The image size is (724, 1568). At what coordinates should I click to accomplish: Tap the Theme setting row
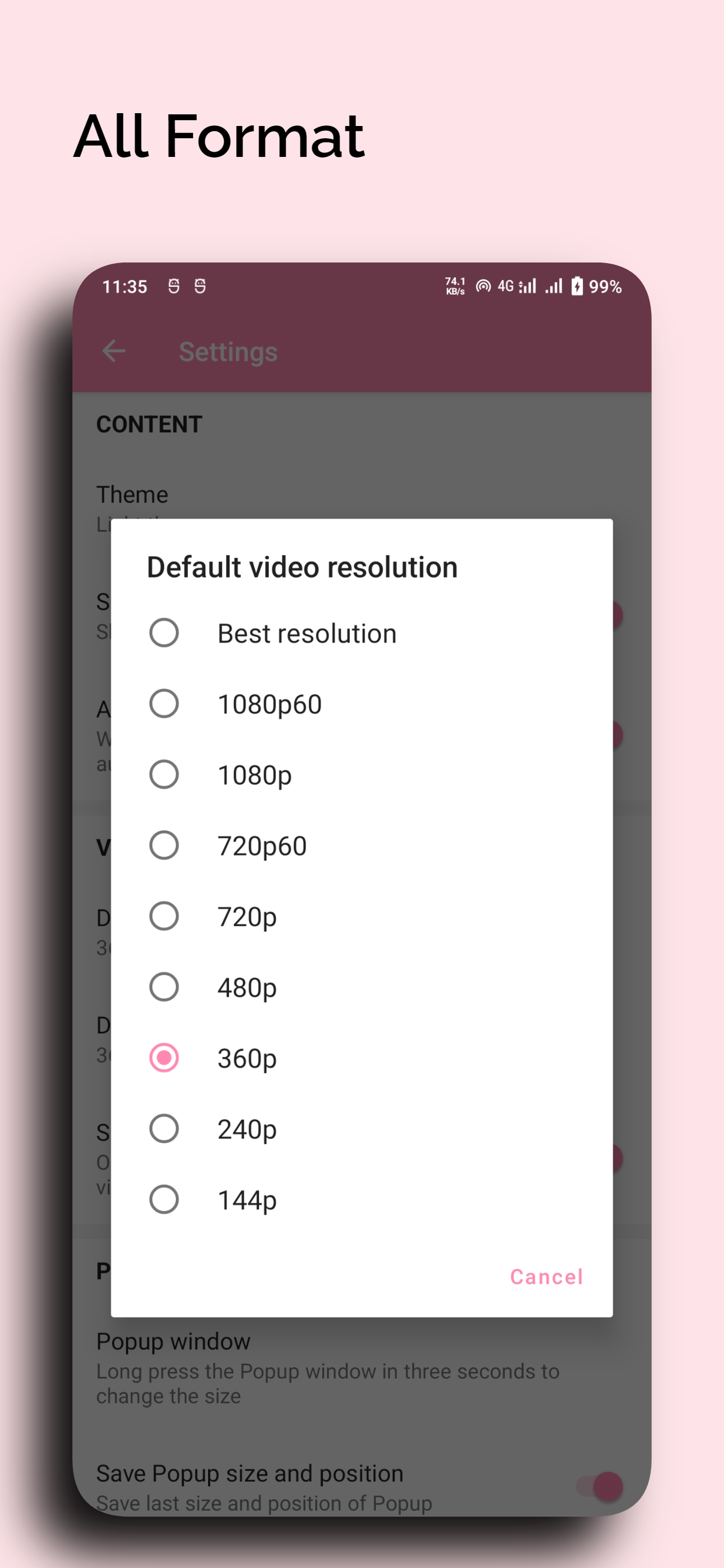(x=132, y=495)
